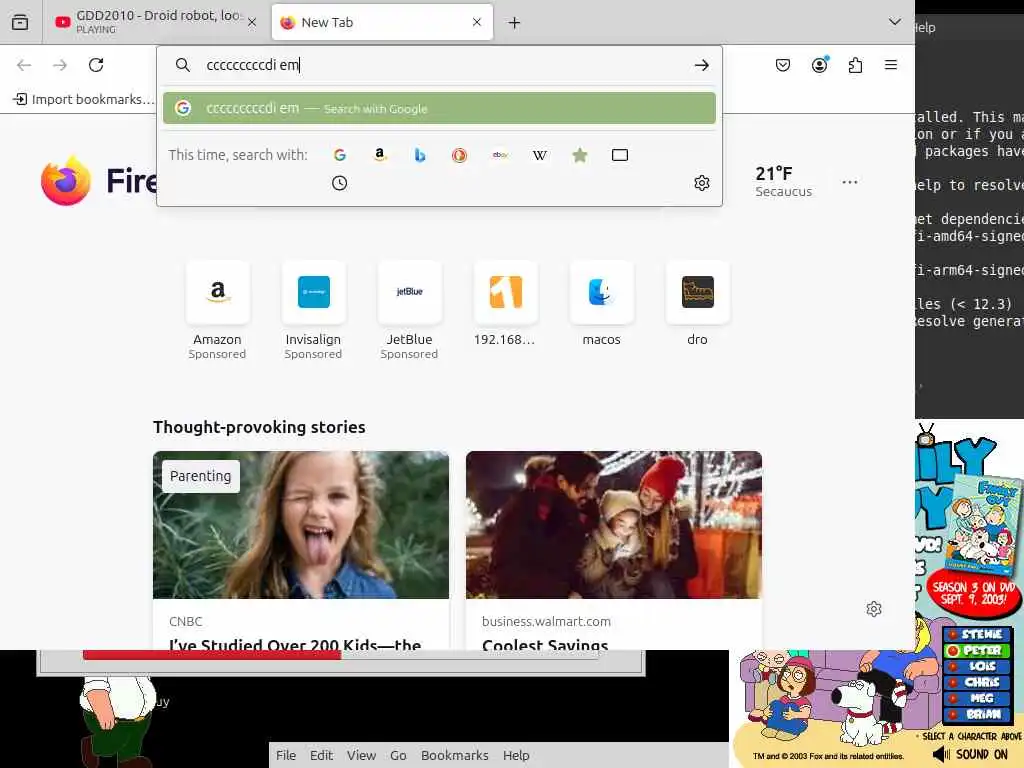Open the Extensions puzzle icon
Viewport: 1024px width, 768px height.
(x=856, y=65)
